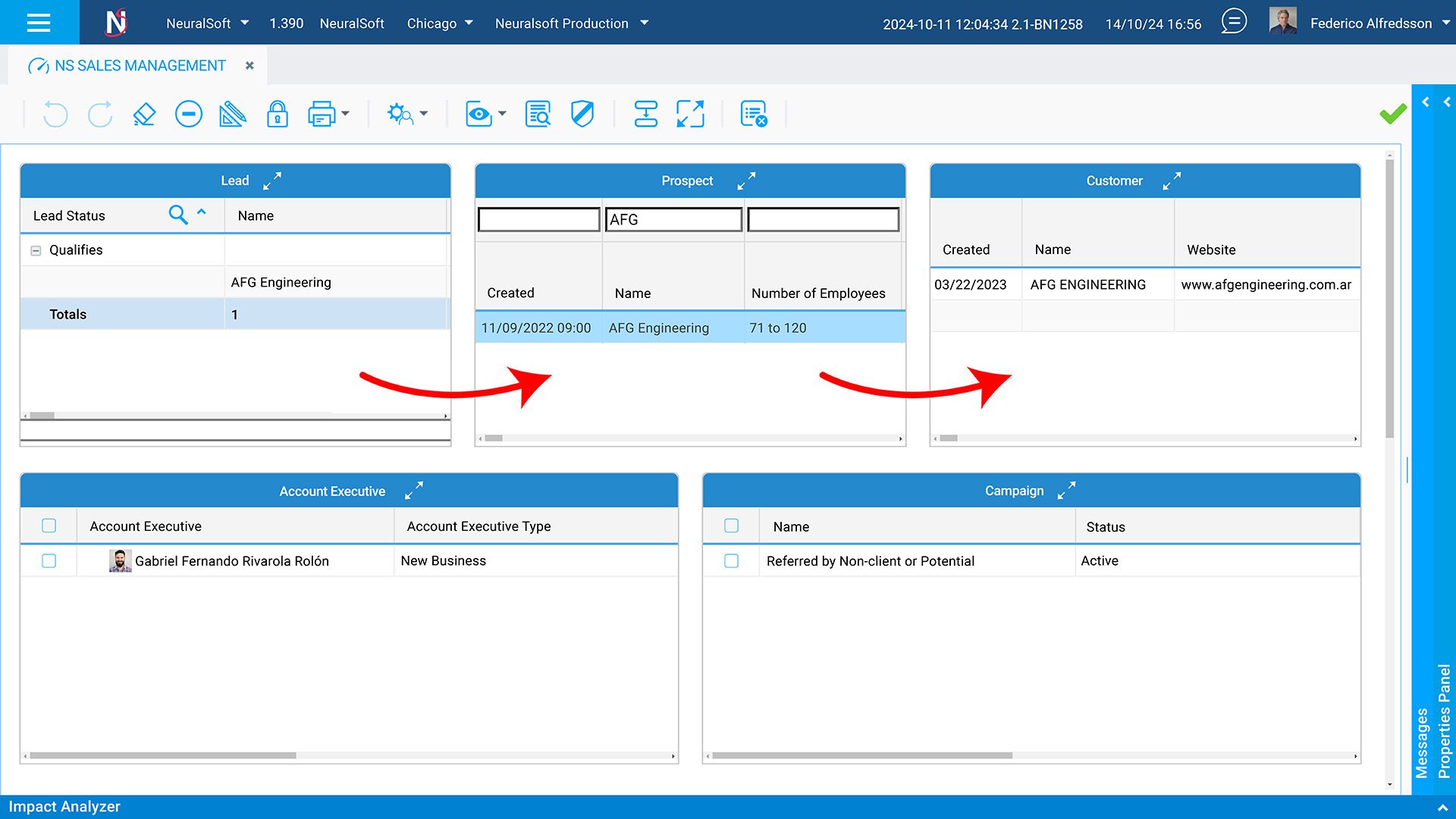This screenshot has height=819, width=1456.
Task: Toggle select-all checkbox in Account Executive header
Action: [x=49, y=526]
